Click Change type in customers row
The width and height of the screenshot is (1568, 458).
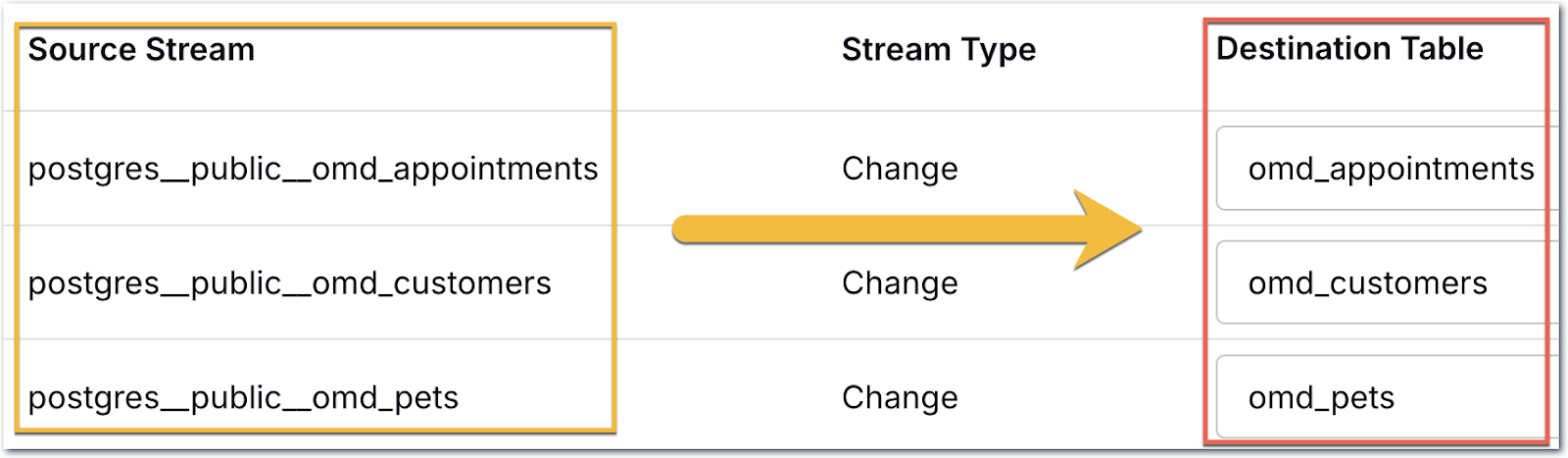(x=900, y=283)
